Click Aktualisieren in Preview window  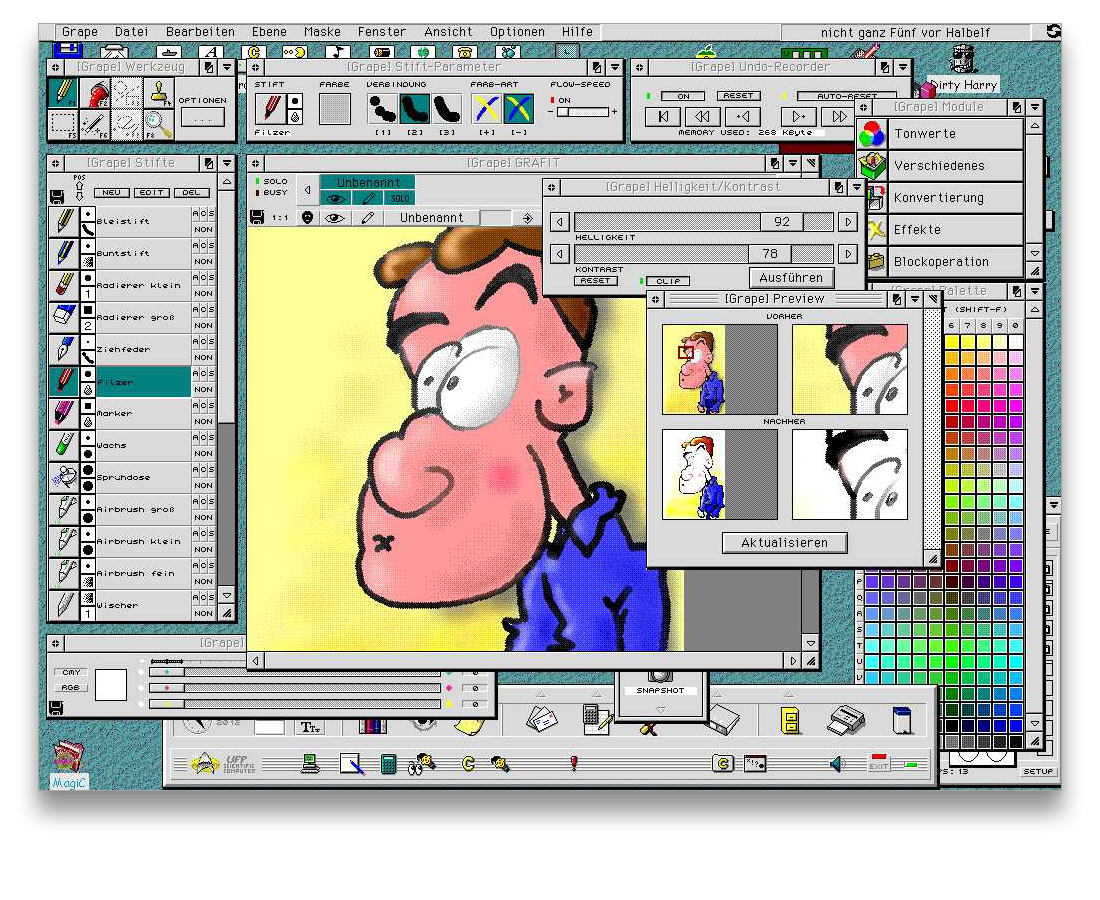tap(784, 543)
